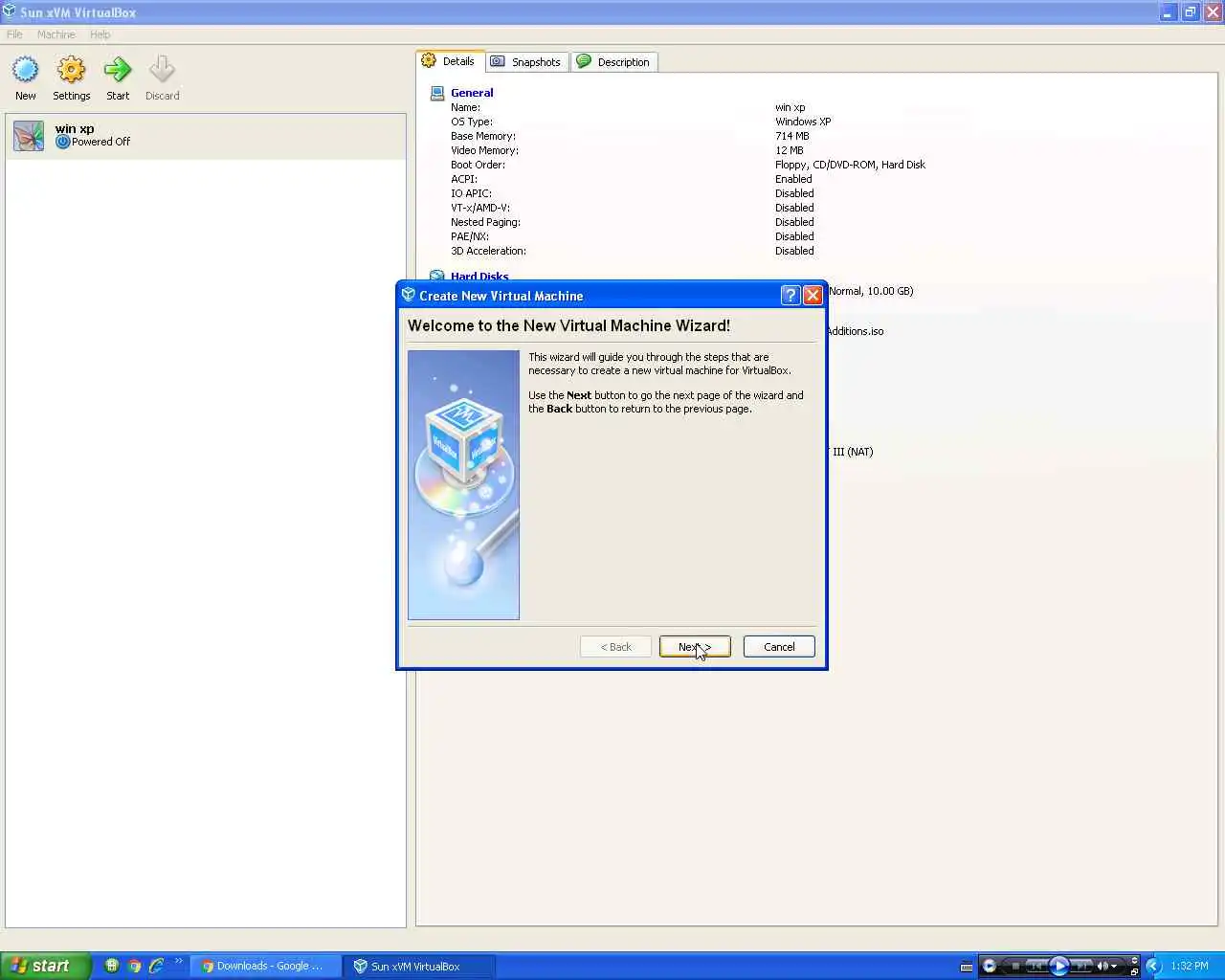The height and width of the screenshot is (980, 1225).
Task: Click the Discard toolbar icon
Action: pos(162,70)
